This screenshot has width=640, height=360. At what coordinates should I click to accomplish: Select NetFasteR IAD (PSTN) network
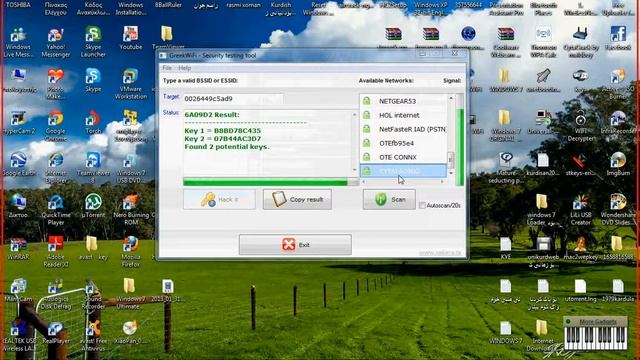point(403,129)
